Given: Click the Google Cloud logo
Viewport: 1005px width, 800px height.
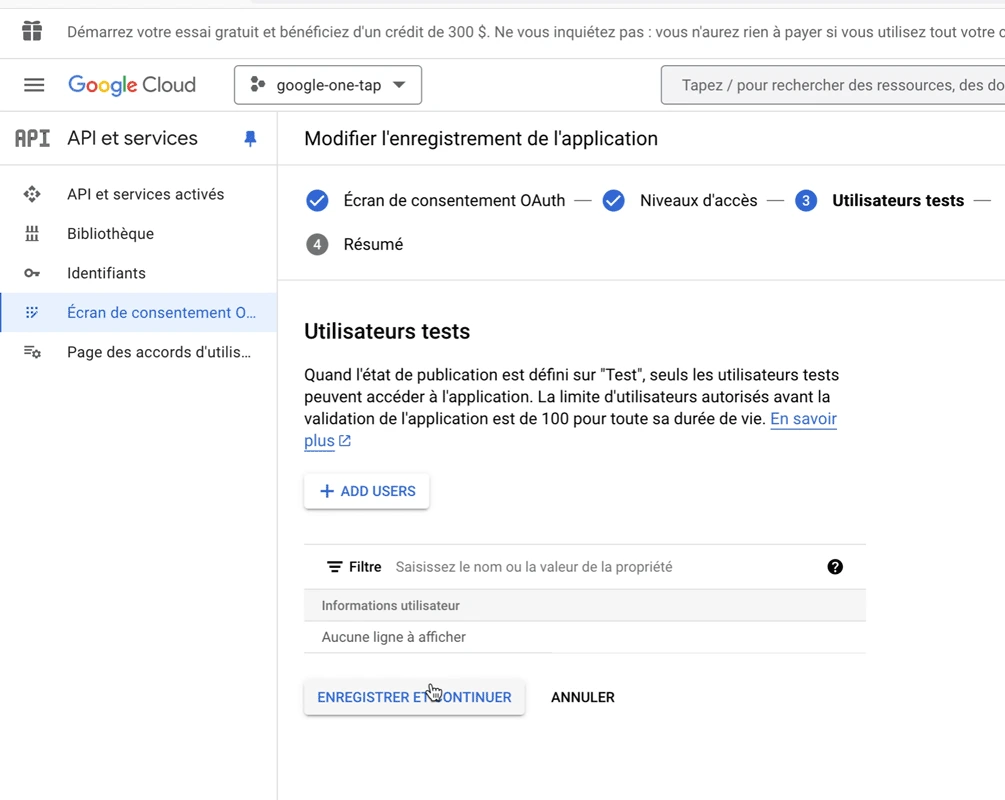Looking at the screenshot, I should tap(132, 85).
